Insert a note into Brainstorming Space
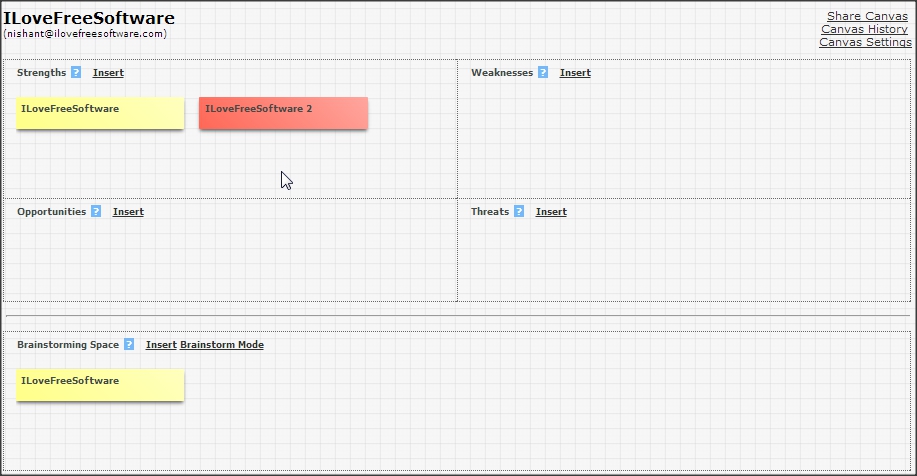The height and width of the screenshot is (476, 917). pos(161,344)
